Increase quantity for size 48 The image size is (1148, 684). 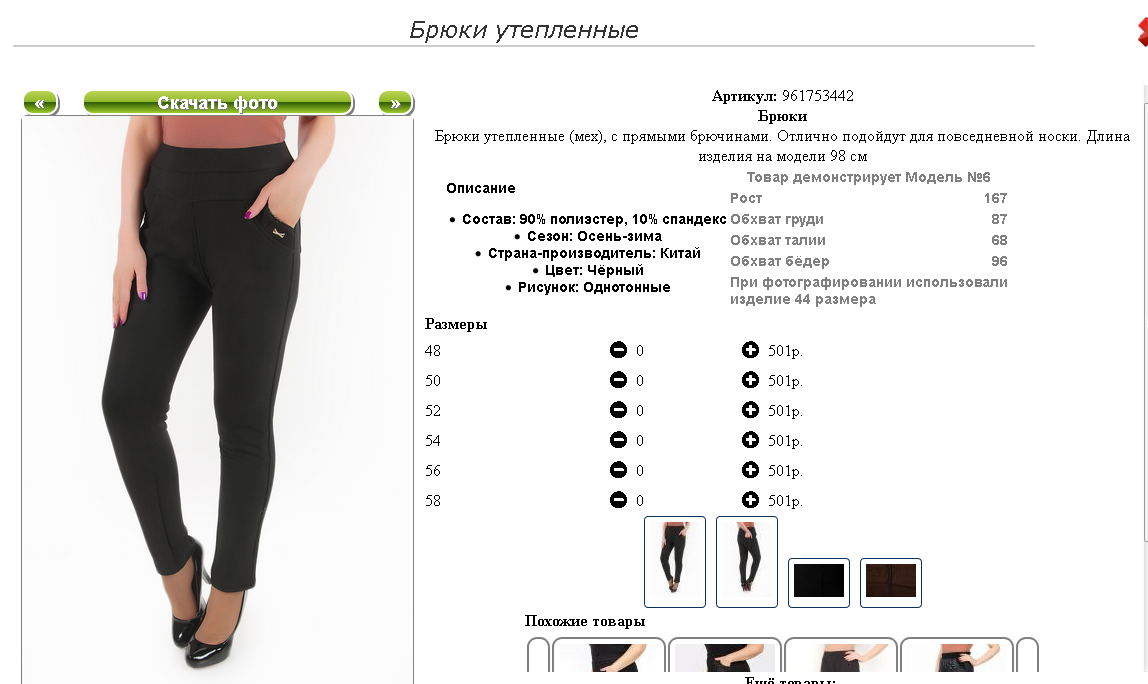750,350
